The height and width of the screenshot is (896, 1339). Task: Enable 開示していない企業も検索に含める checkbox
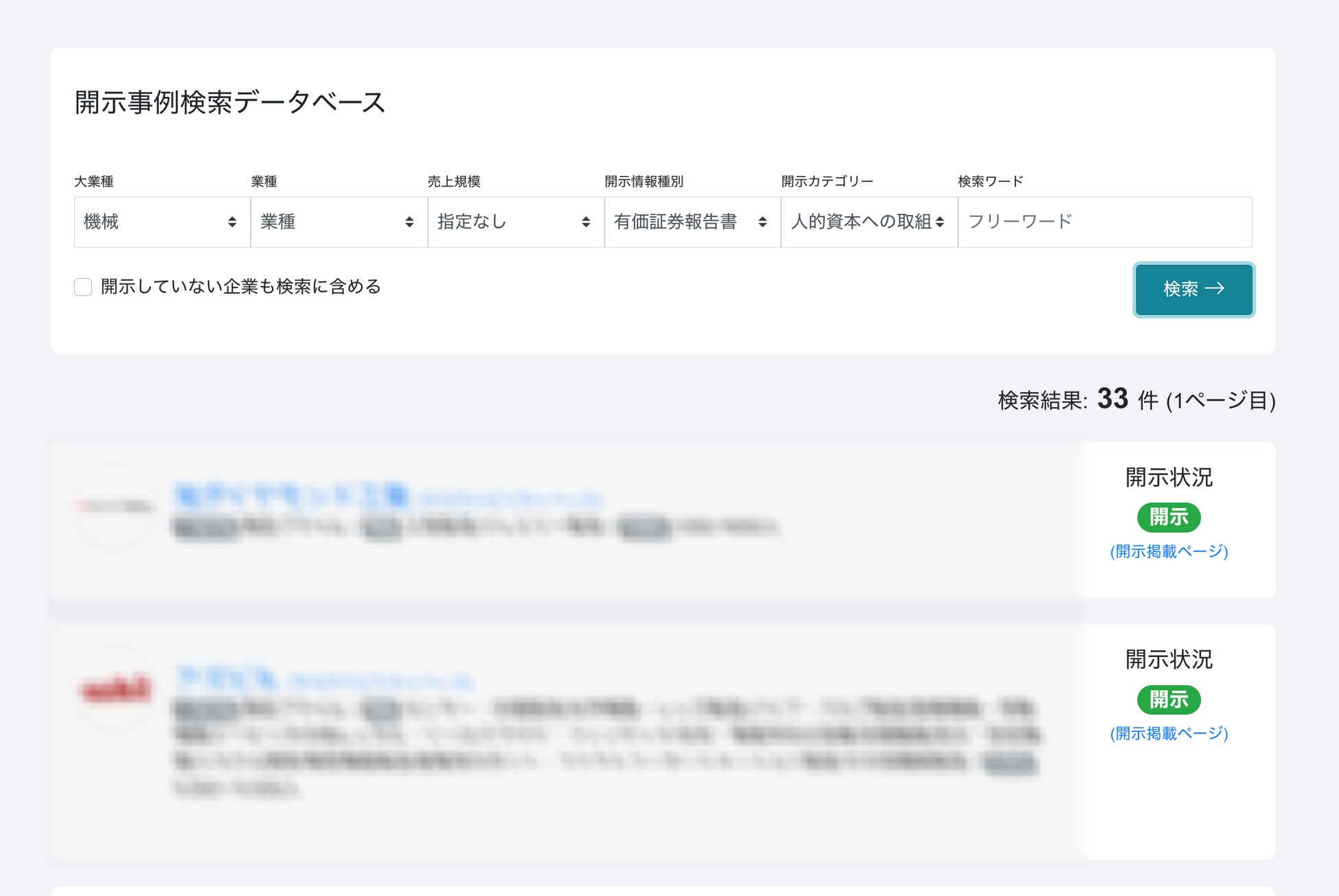(x=83, y=287)
